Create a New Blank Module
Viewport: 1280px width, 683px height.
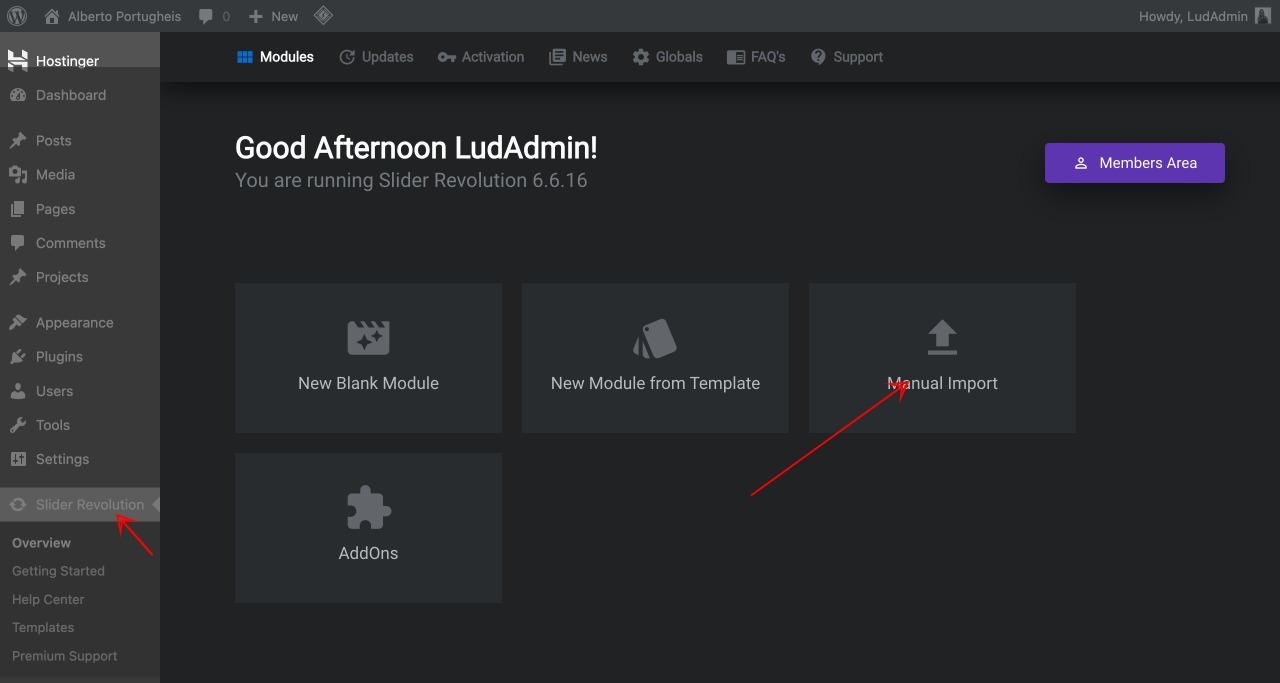(x=368, y=358)
